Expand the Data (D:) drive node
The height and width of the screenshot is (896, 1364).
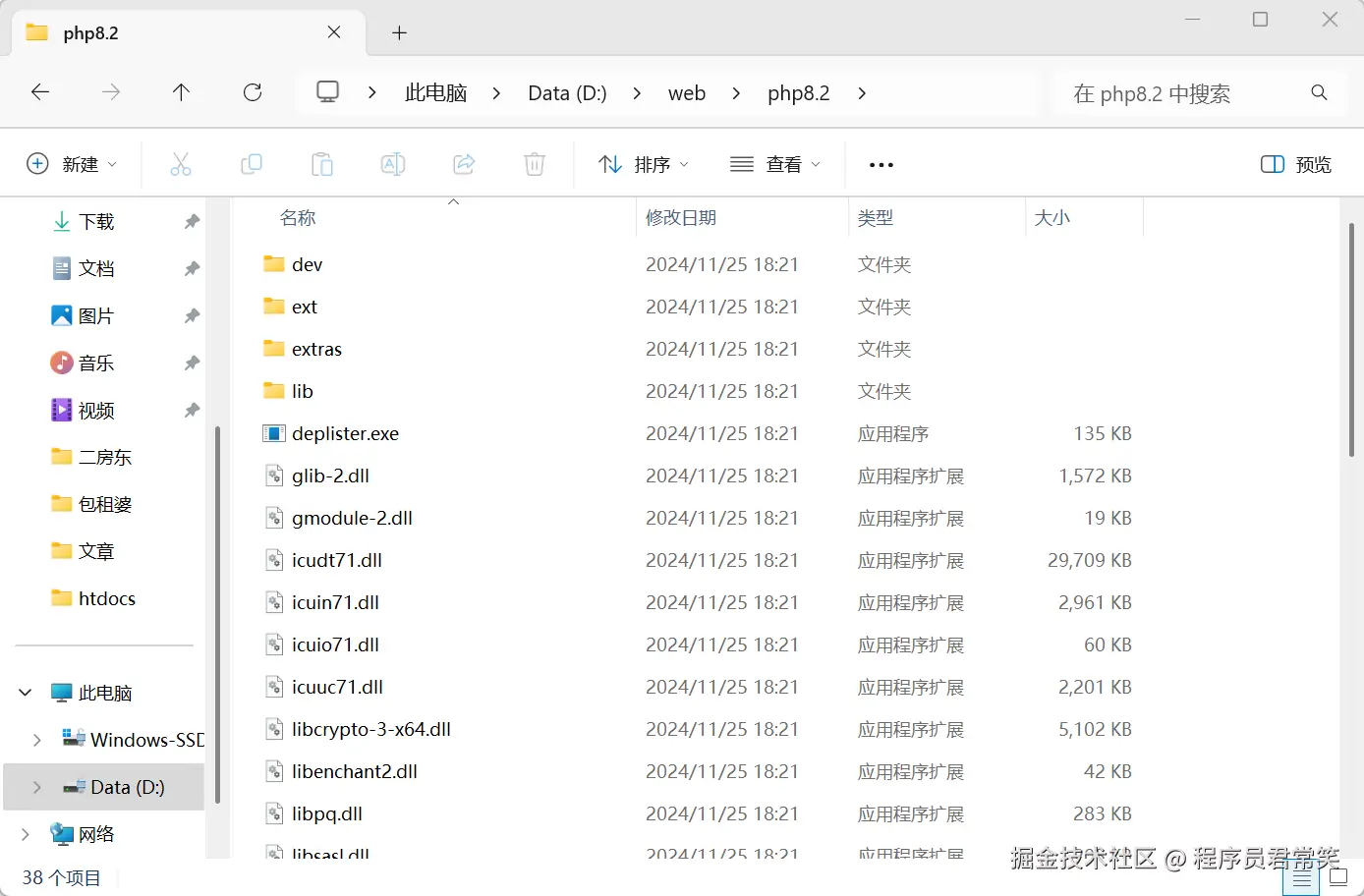[x=37, y=787]
